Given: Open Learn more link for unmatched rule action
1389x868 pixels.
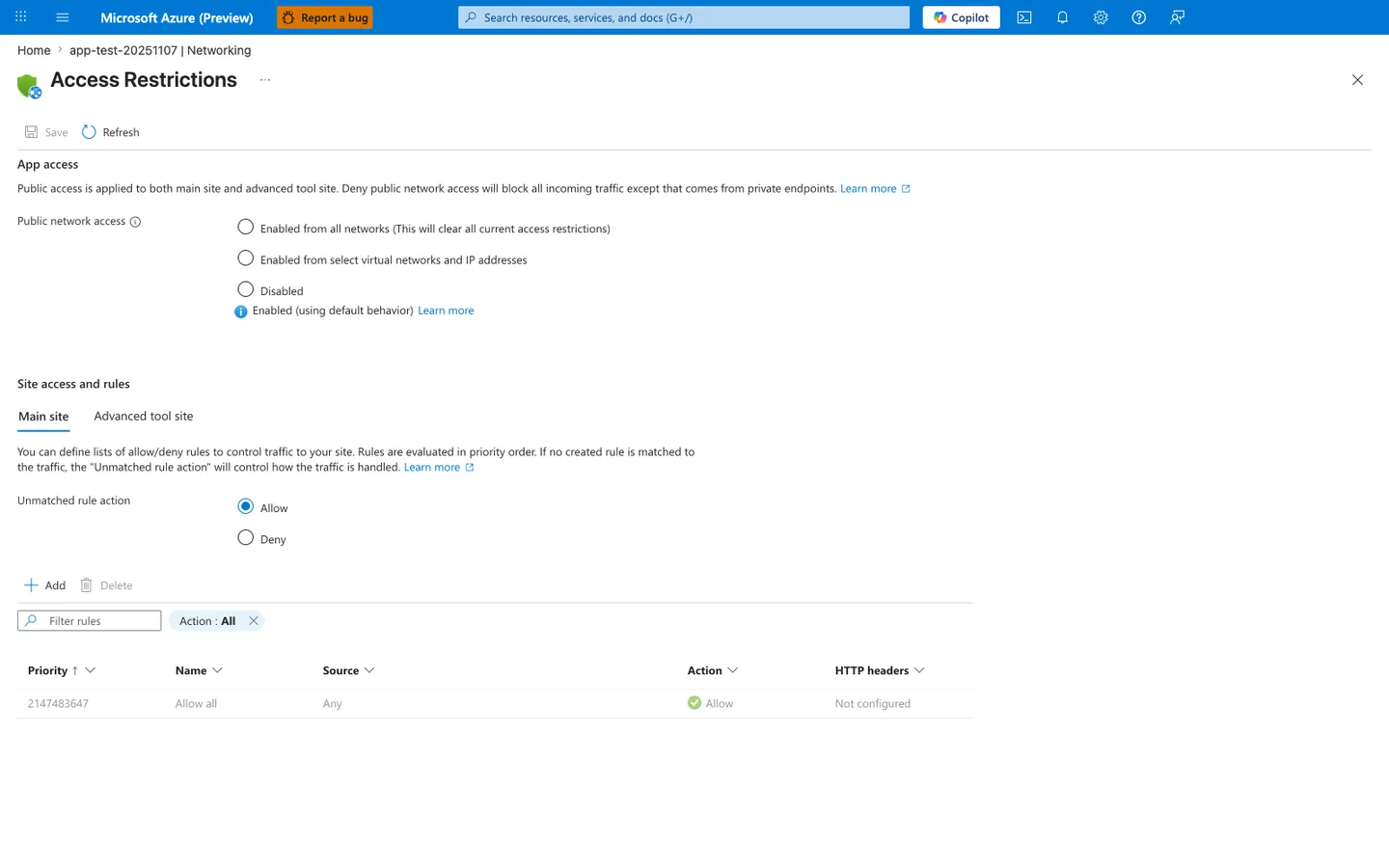Looking at the screenshot, I should pyautogui.click(x=439, y=467).
